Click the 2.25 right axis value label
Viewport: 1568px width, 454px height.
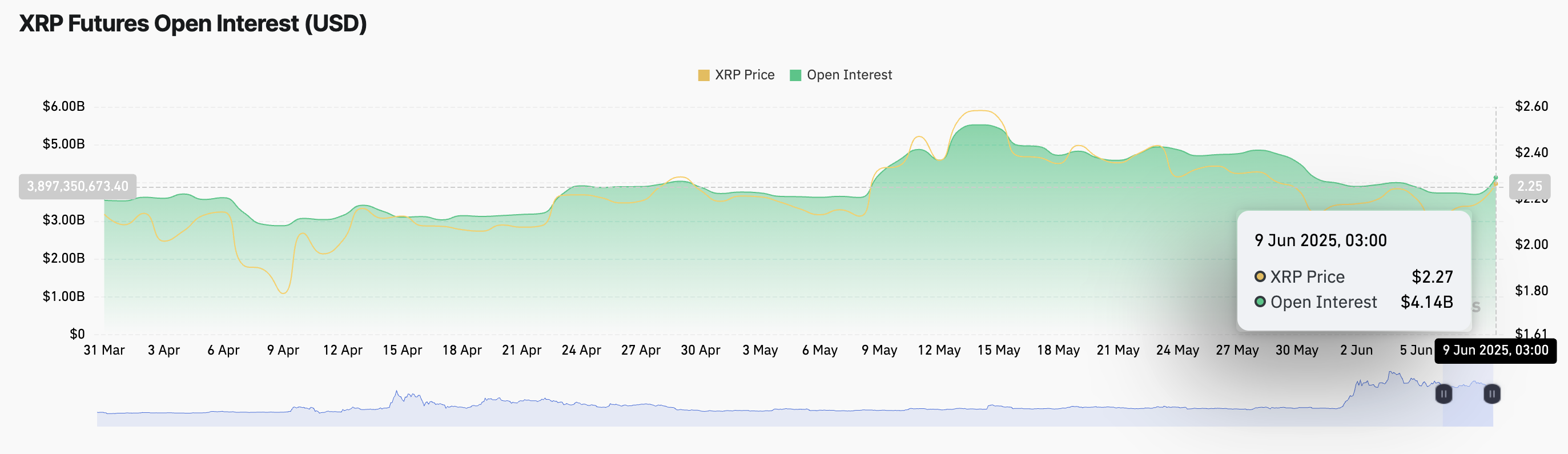1529,186
